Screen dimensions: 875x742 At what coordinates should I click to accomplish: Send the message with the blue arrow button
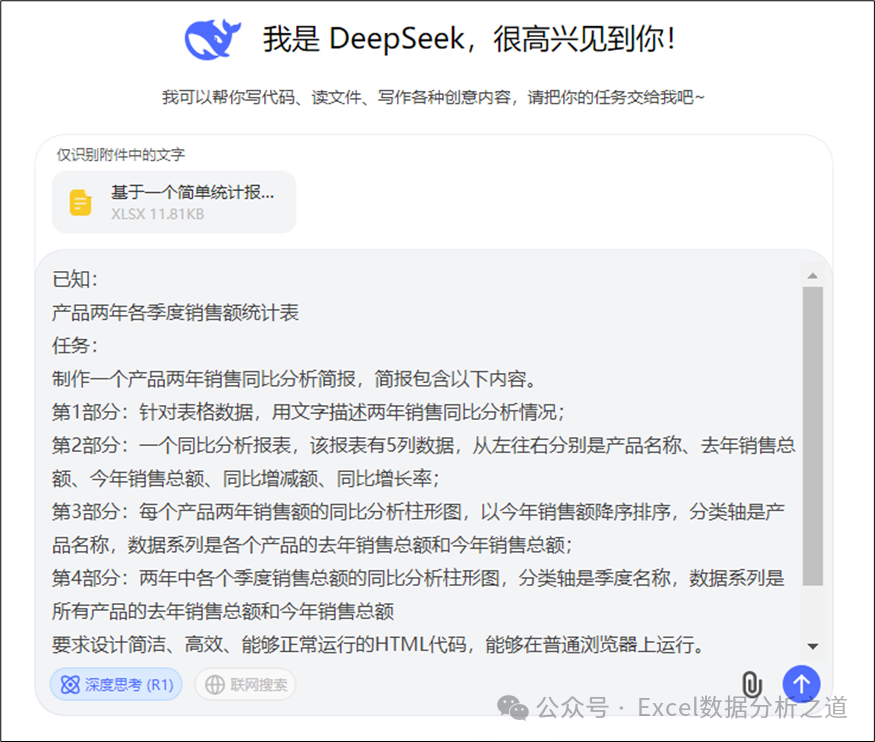tap(801, 683)
